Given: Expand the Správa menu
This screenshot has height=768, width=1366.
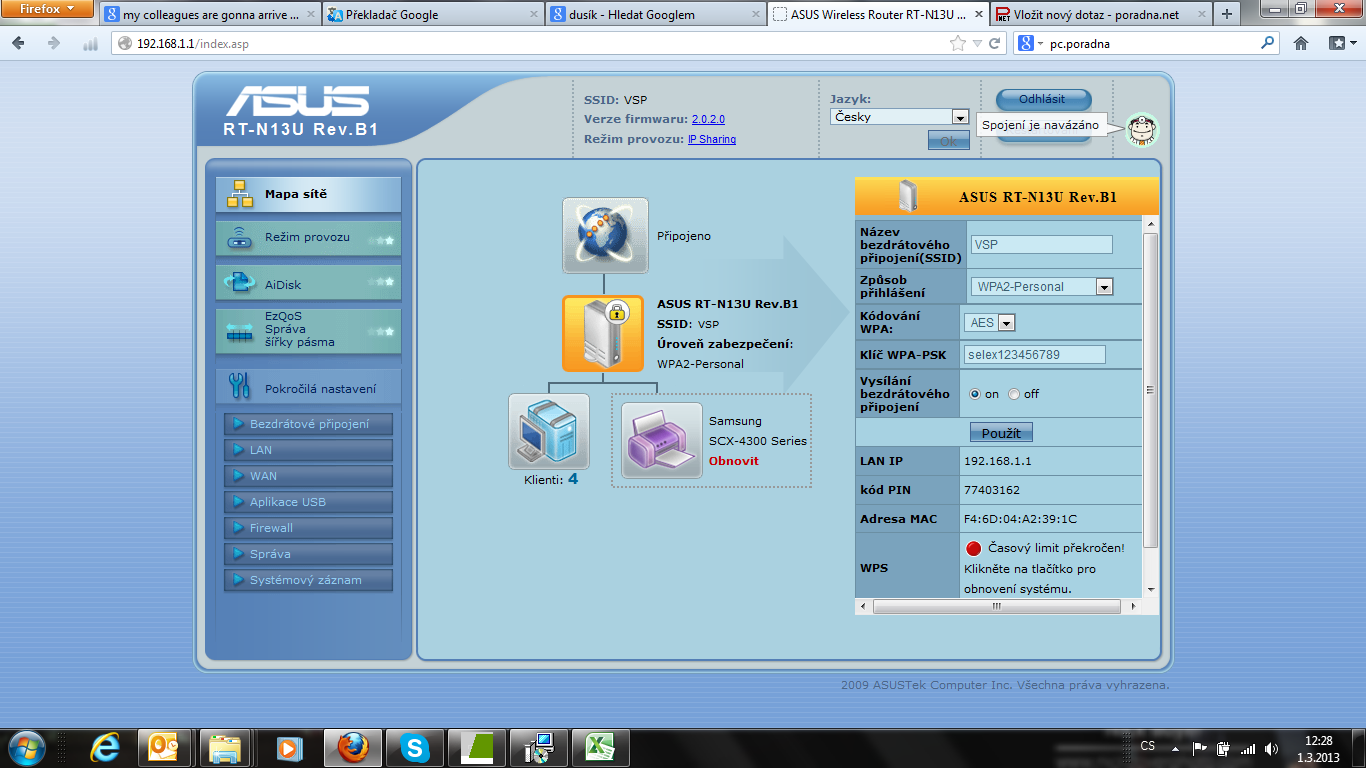Looking at the screenshot, I should 308,554.
